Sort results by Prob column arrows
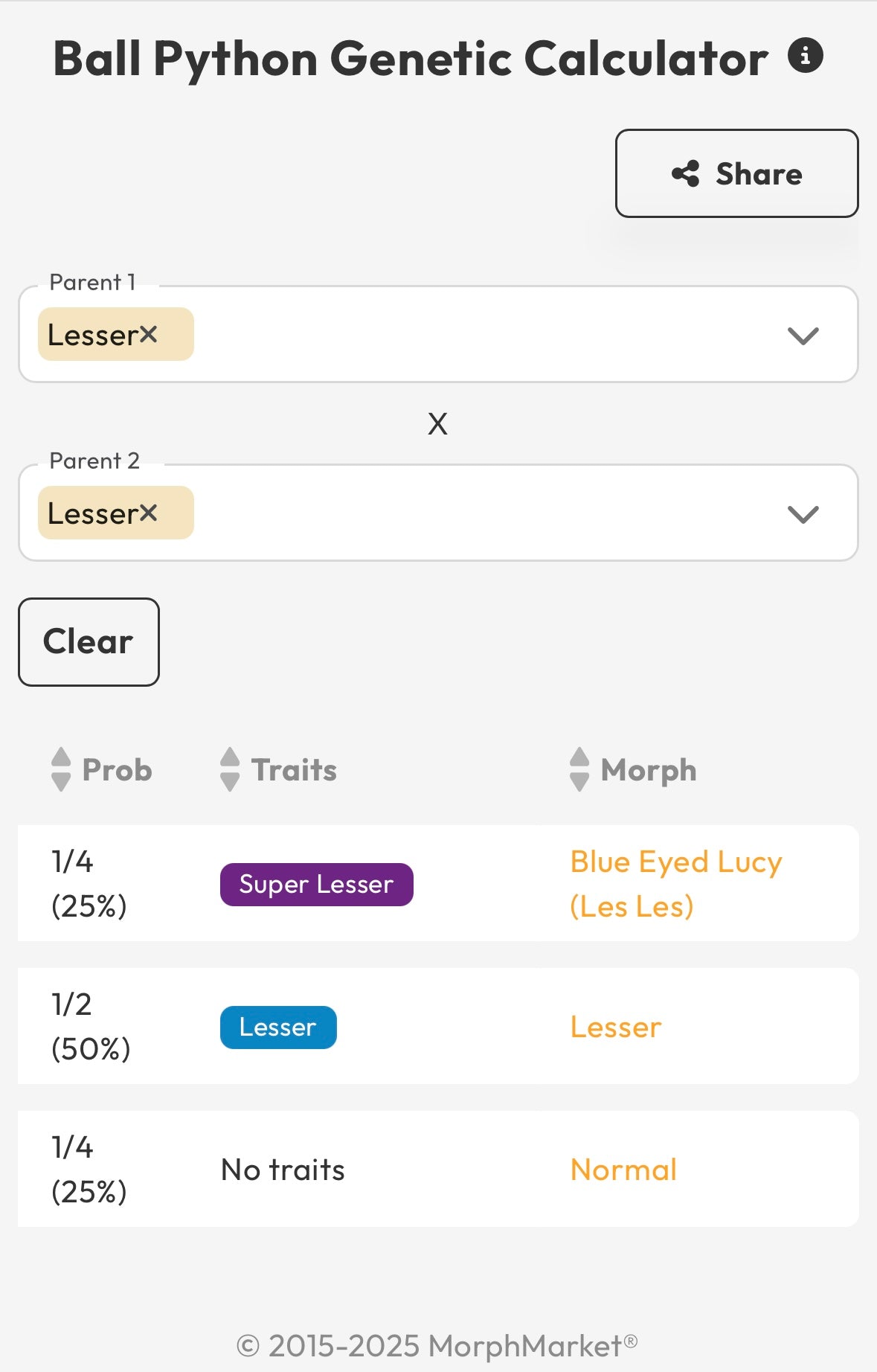877x1372 pixels. [x=61, y=769]
